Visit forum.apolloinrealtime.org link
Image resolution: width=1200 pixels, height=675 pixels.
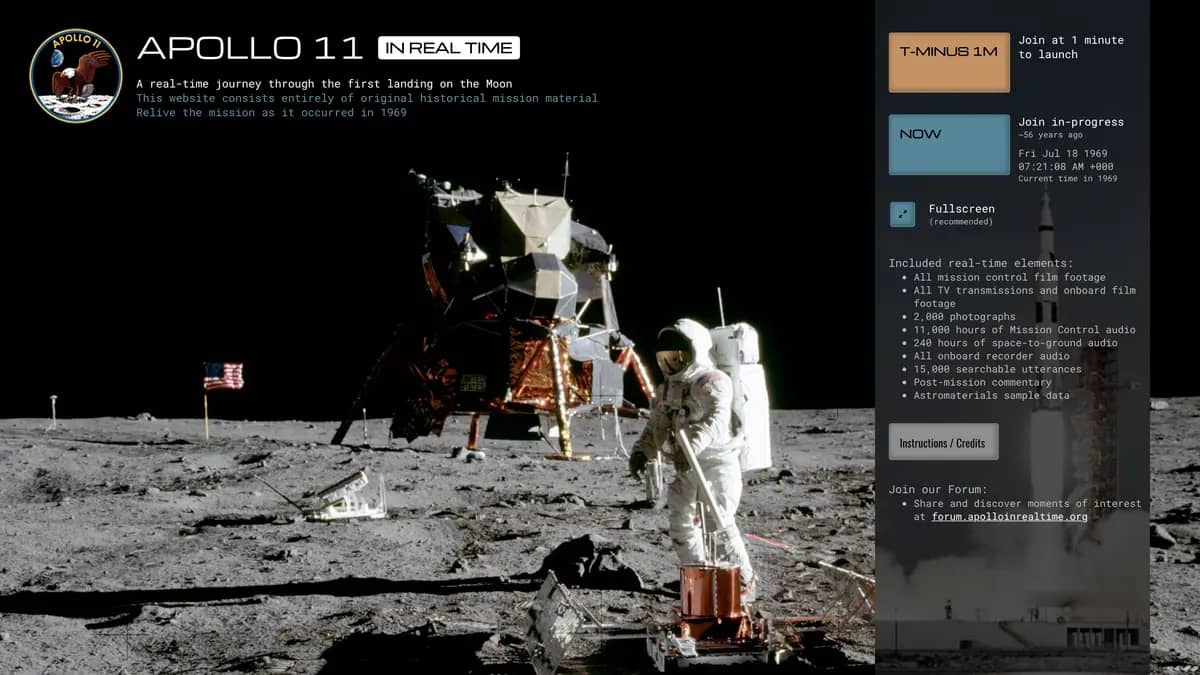[x=1009, y=517]
